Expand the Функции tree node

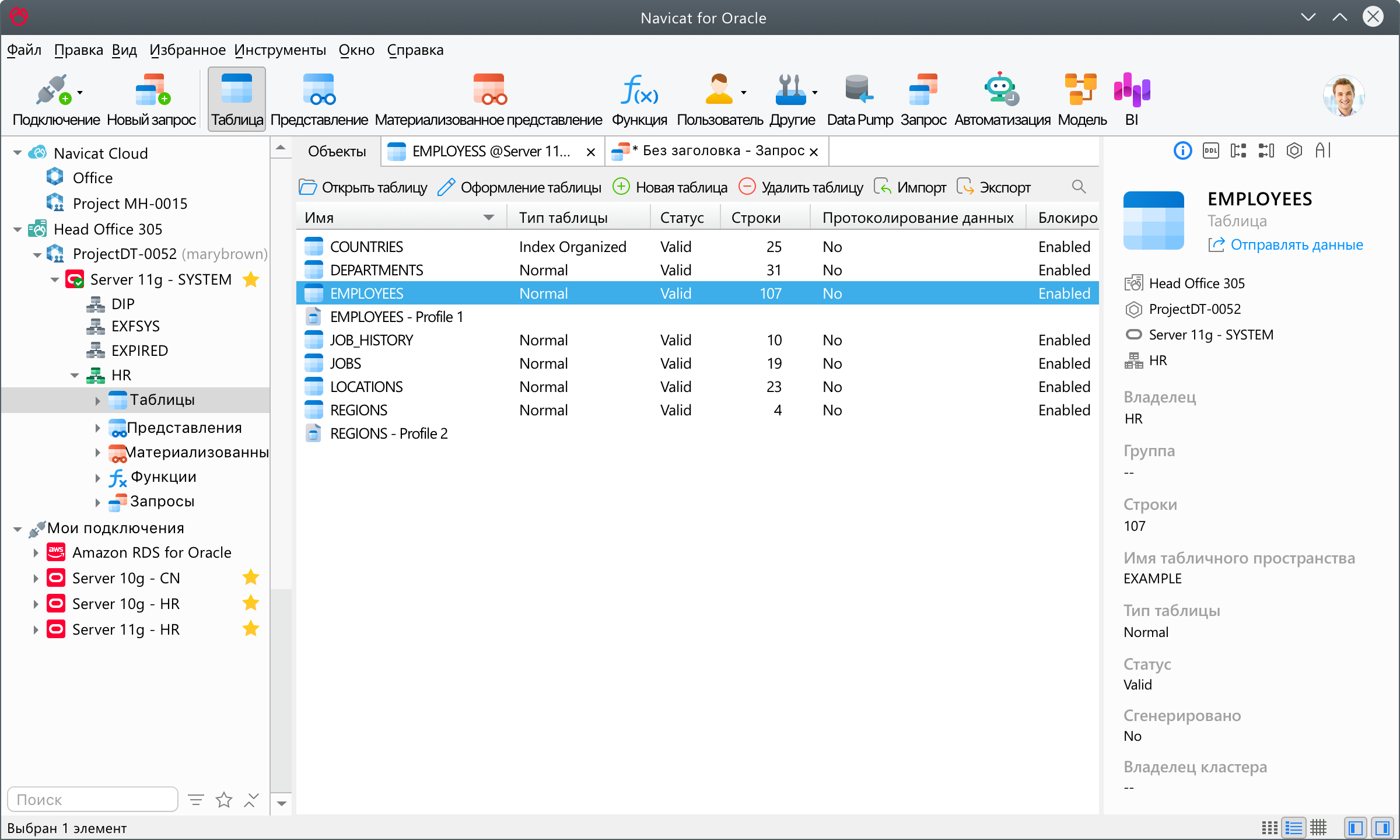coord(97,477)
